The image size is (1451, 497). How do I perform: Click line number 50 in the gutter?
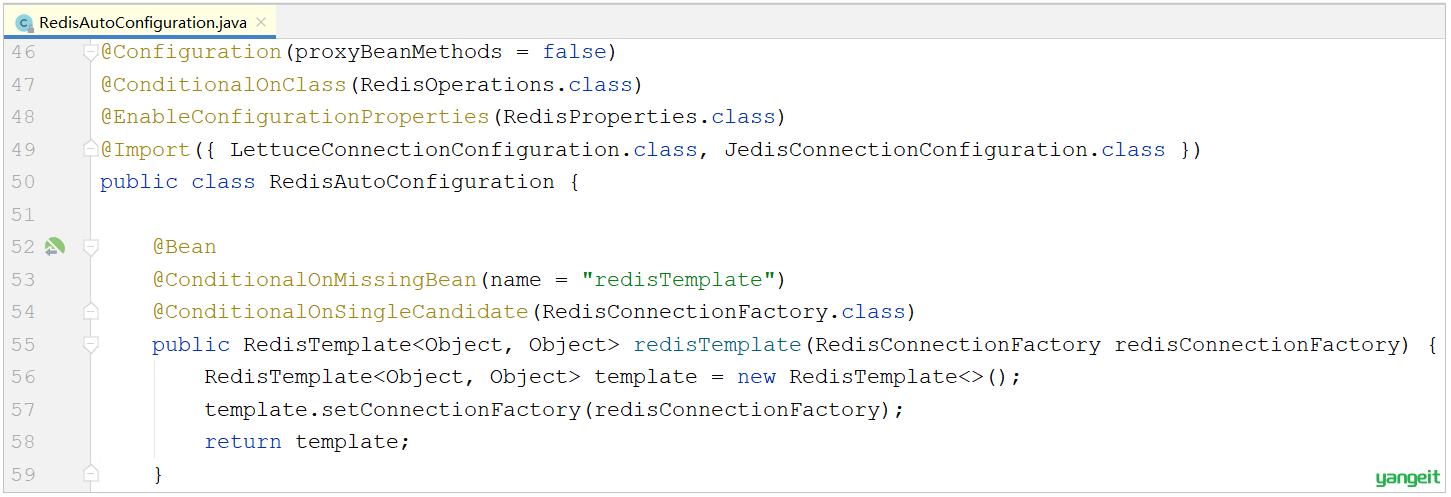23,182
